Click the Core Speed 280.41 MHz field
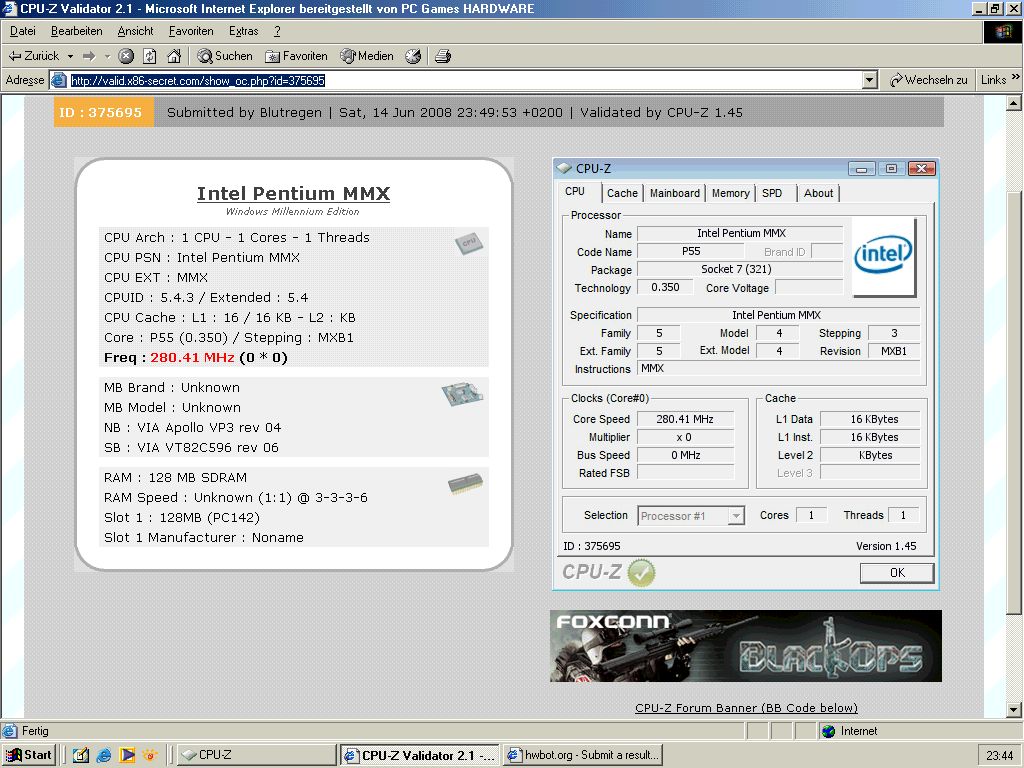This screenshot has height=768, width=1024. [x=685, y=419]
